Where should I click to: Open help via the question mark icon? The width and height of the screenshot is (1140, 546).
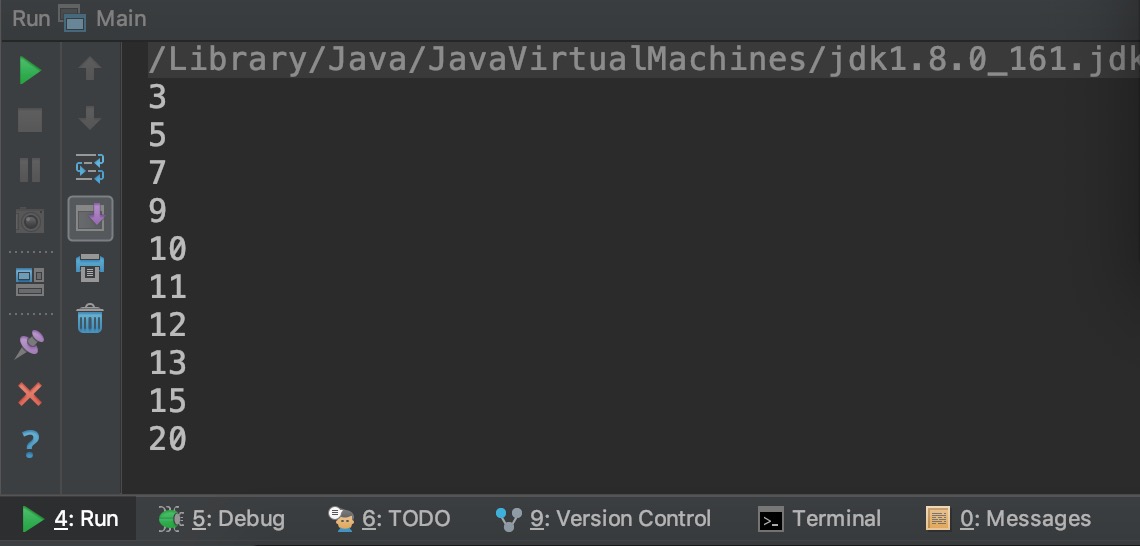[x=30, y=443]
